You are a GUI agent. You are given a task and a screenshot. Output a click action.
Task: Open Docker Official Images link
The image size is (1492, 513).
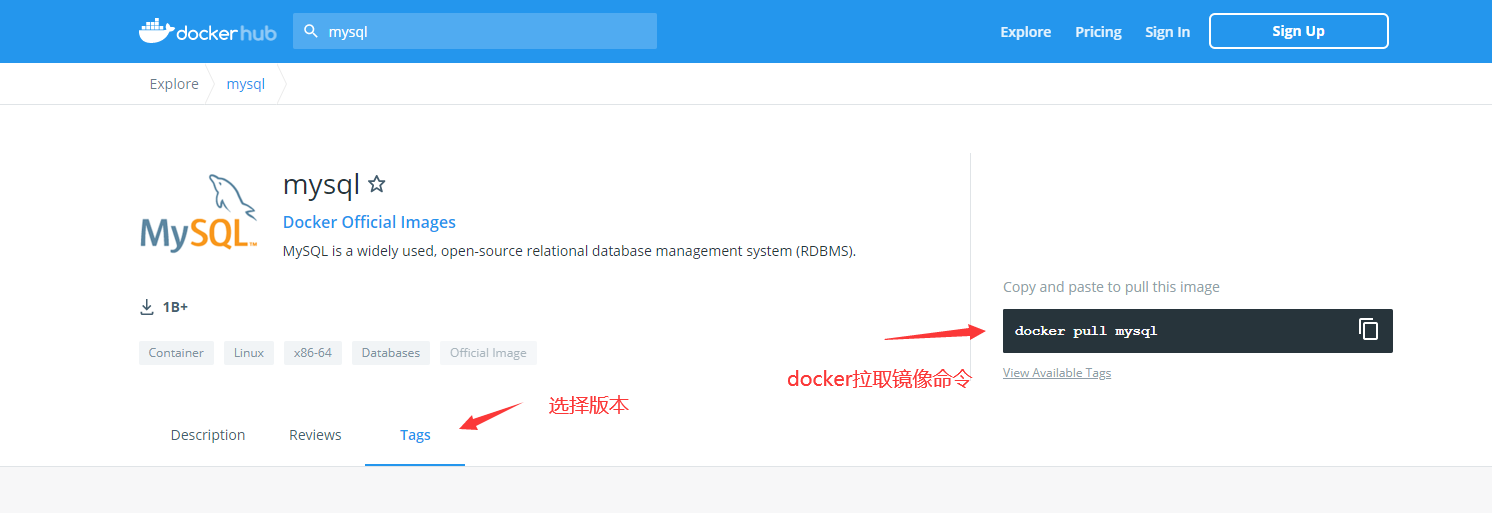(x=369, y=222)
